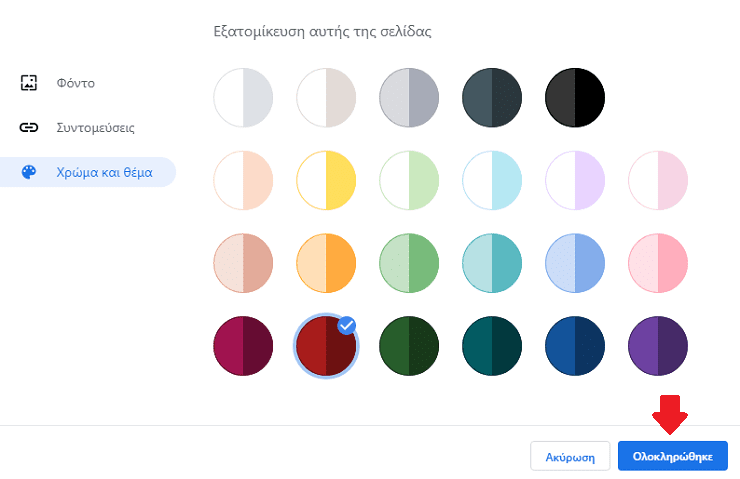Select the black theme color swatch
Screen dimensions: 740x479
575,98
